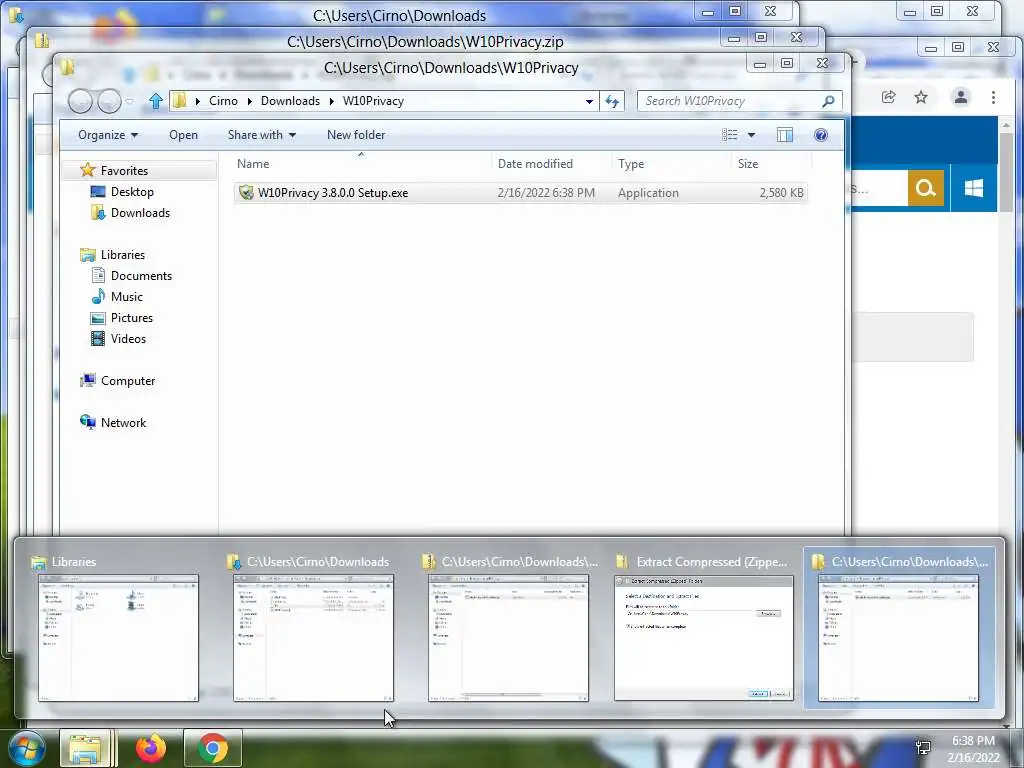Image resolution: width=1024 pixels, height=768 pixels.
Task: Select Downloads in the address breadcrumb
Action: 291,101
